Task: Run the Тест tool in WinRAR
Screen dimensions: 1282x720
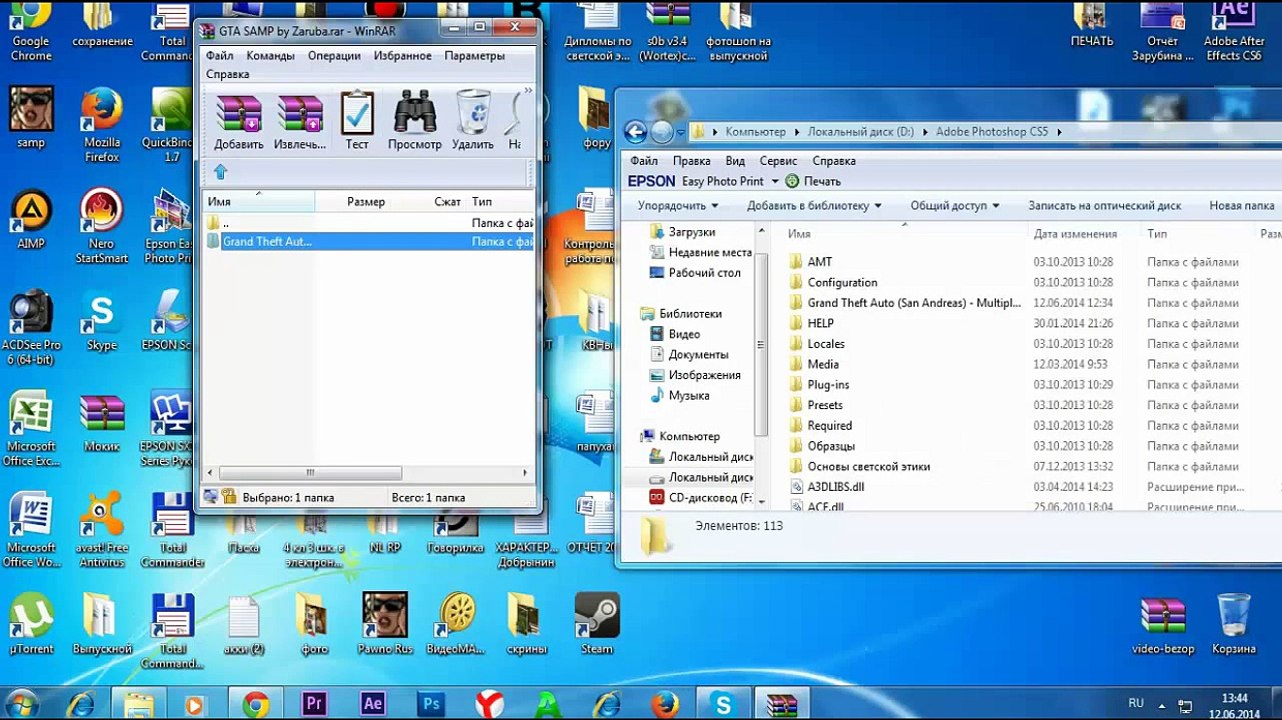Action: point(357,121)
